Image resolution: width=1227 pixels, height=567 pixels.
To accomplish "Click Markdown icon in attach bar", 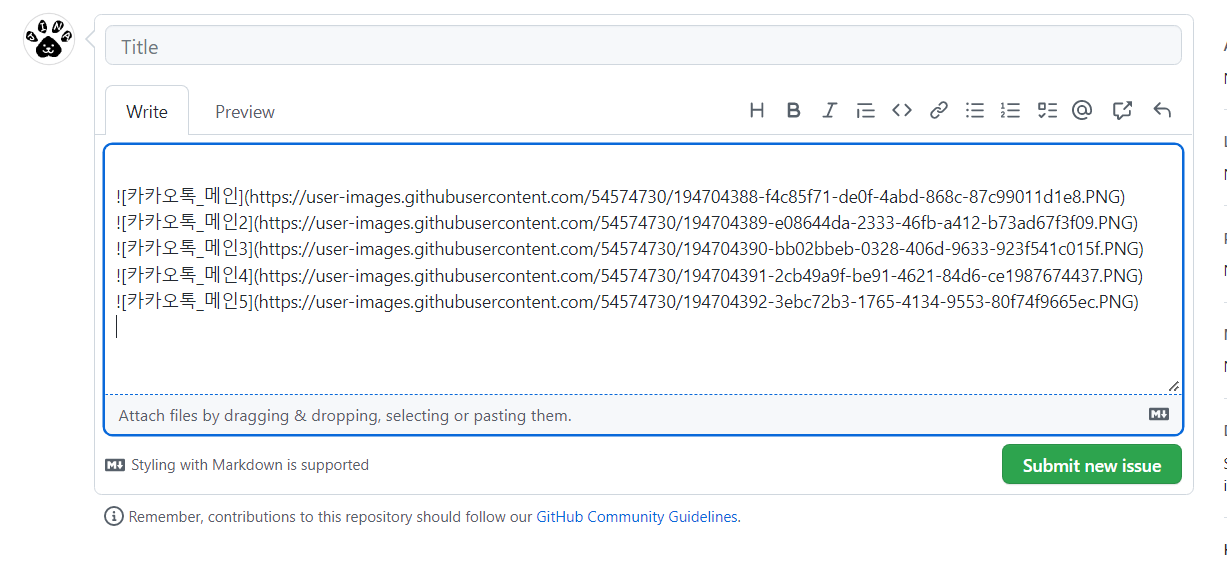I will click(x=1159, y=414).
